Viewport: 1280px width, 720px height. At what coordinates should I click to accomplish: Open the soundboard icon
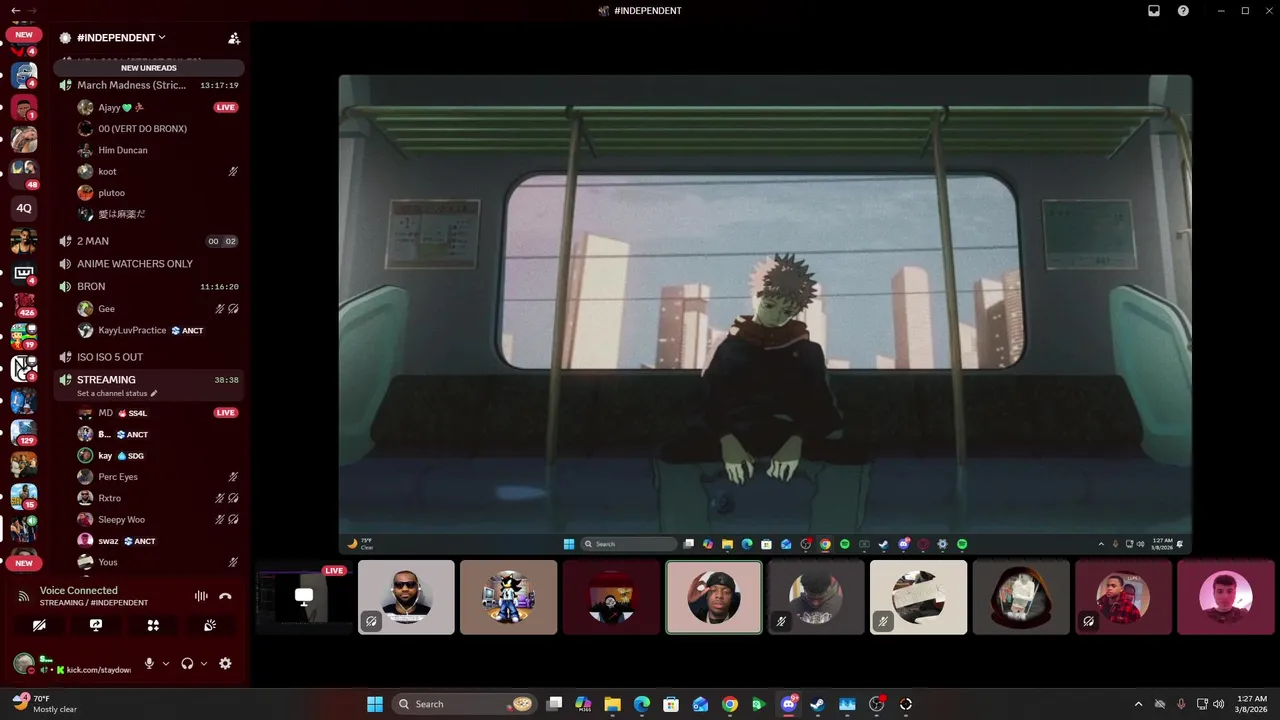pos(210,625)
